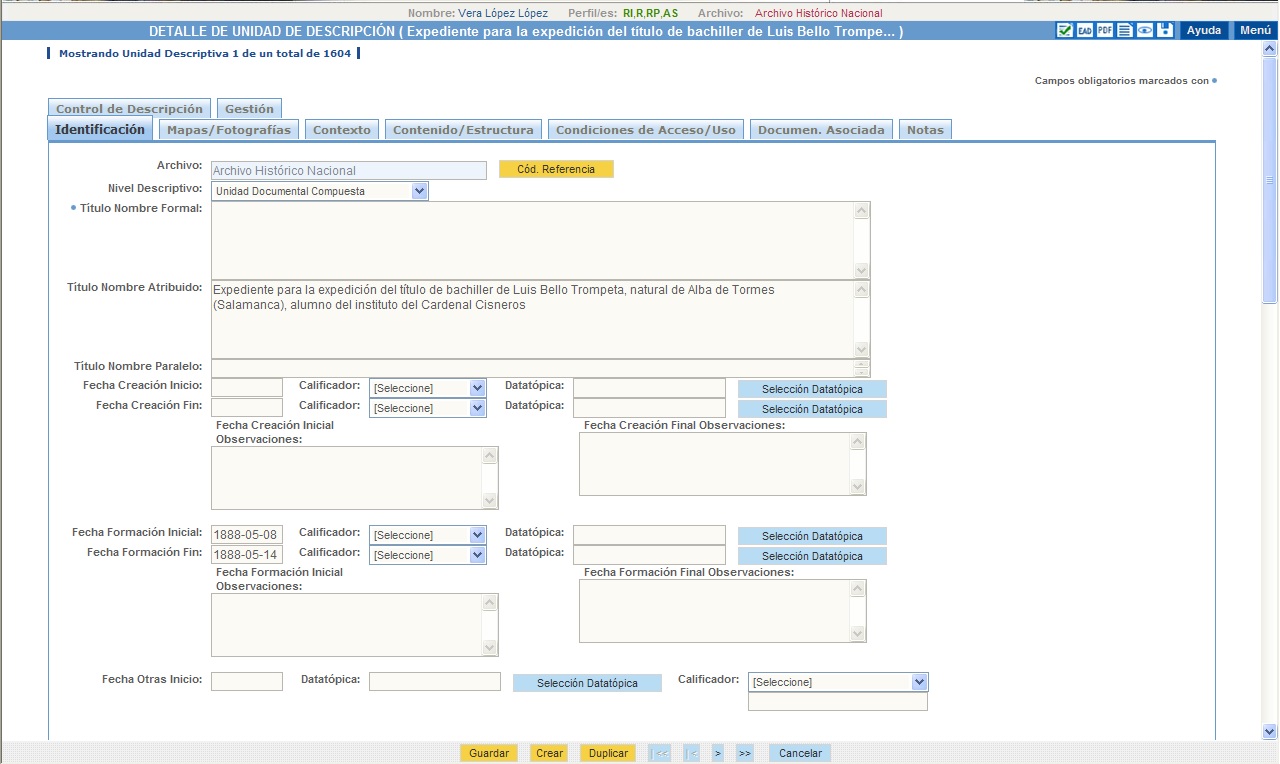
Task: Export record using the EAD icon
Action: coord(1085,30)
